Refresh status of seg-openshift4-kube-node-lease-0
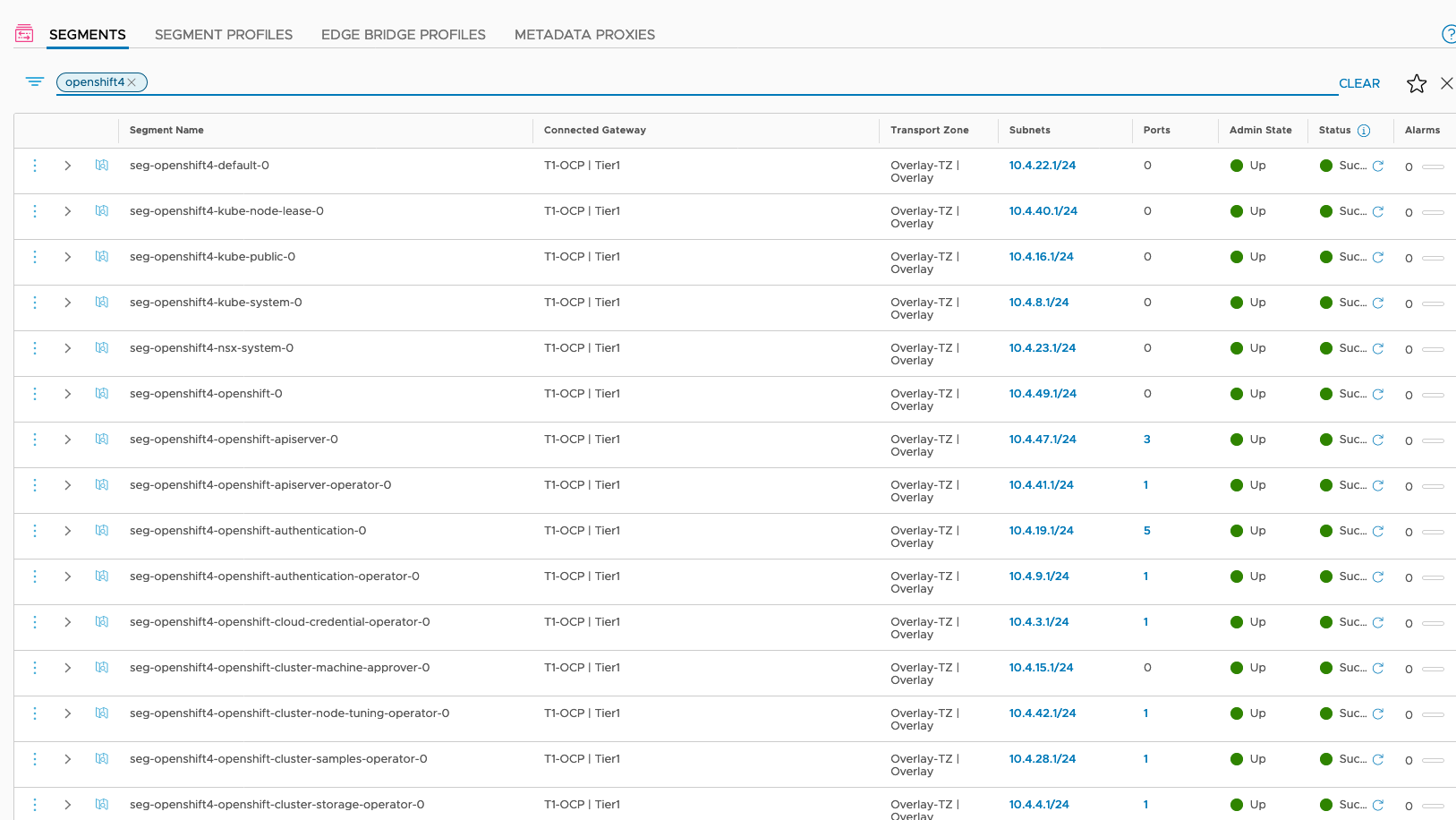Screen dimensions: 1456x820 (x=1378, y=211)
